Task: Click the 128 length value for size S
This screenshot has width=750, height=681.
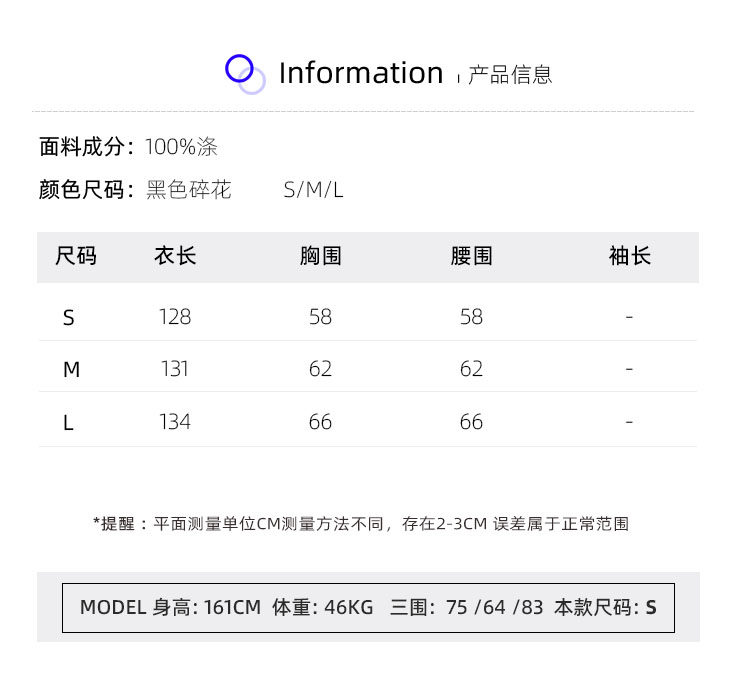Action: tap(175, 317)
